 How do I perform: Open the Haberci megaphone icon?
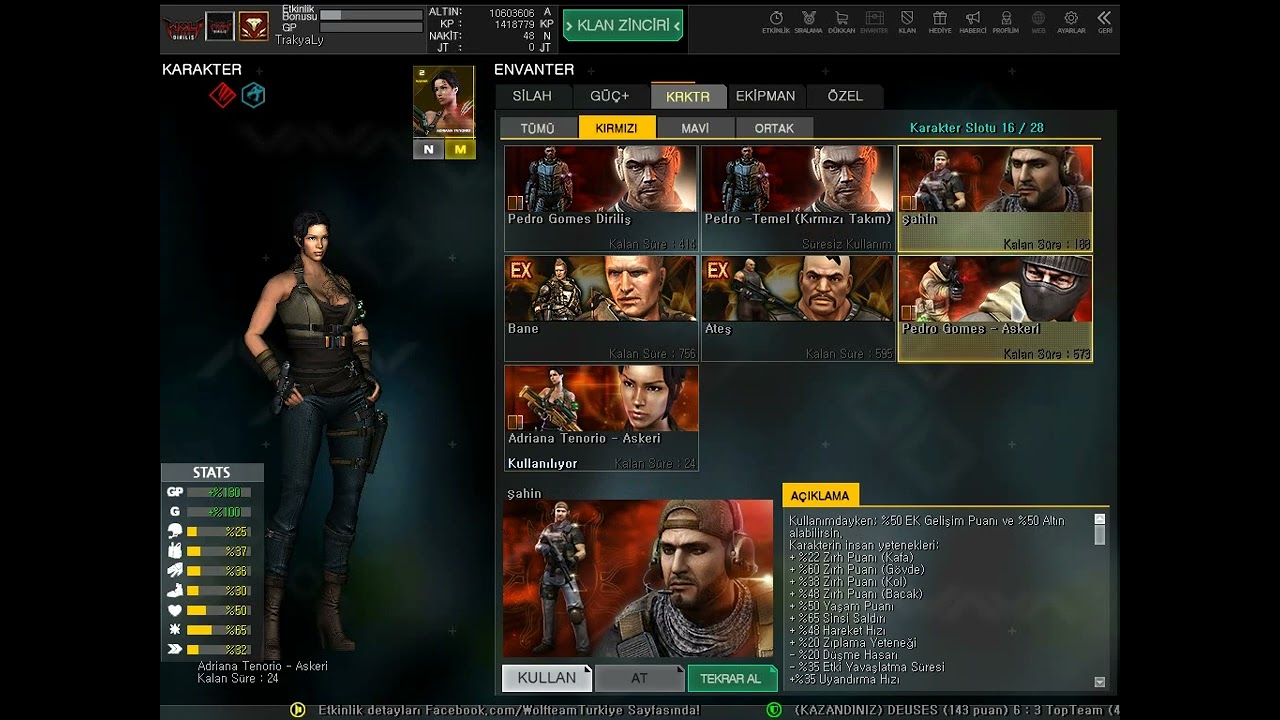click(x=973, y=22)
